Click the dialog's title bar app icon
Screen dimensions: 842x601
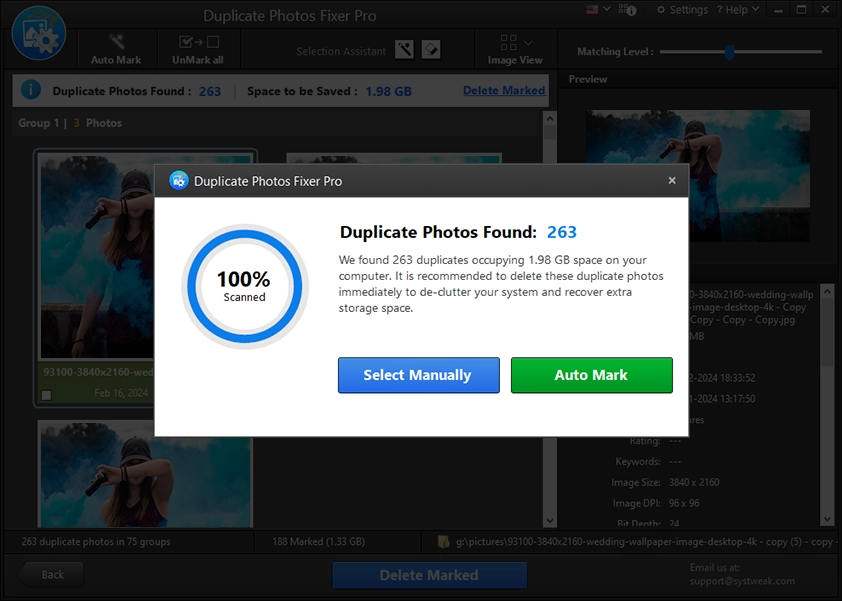(x=179, y=181)
